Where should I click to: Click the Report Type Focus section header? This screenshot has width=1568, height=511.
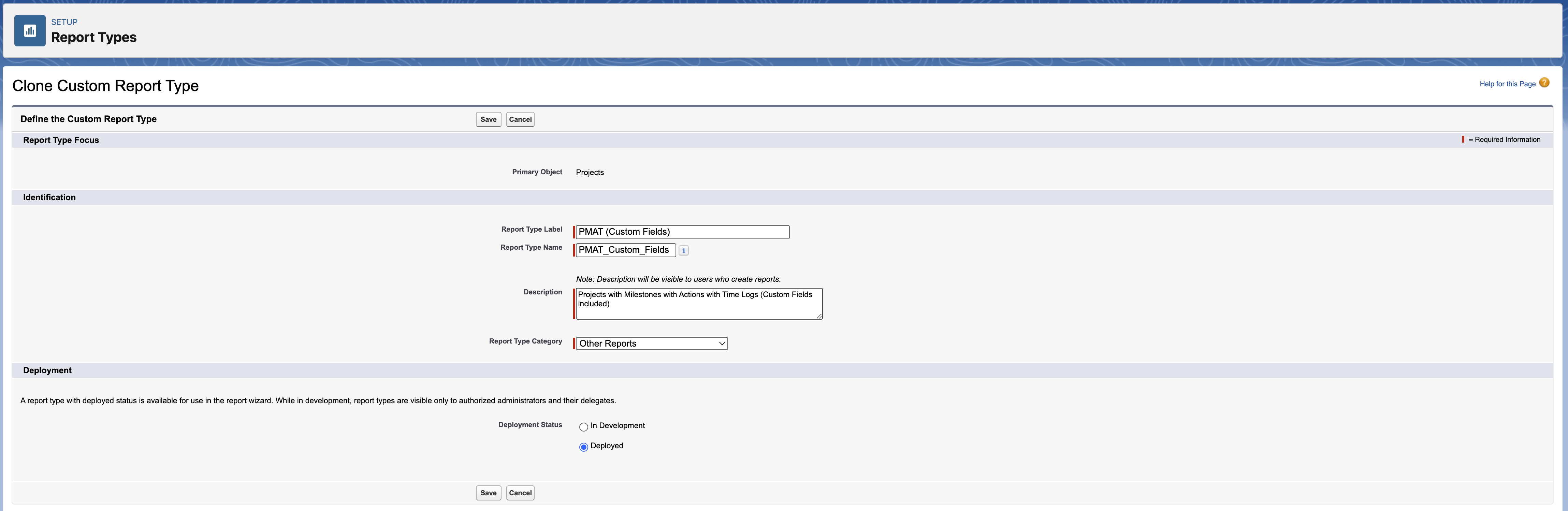(61, 140)
